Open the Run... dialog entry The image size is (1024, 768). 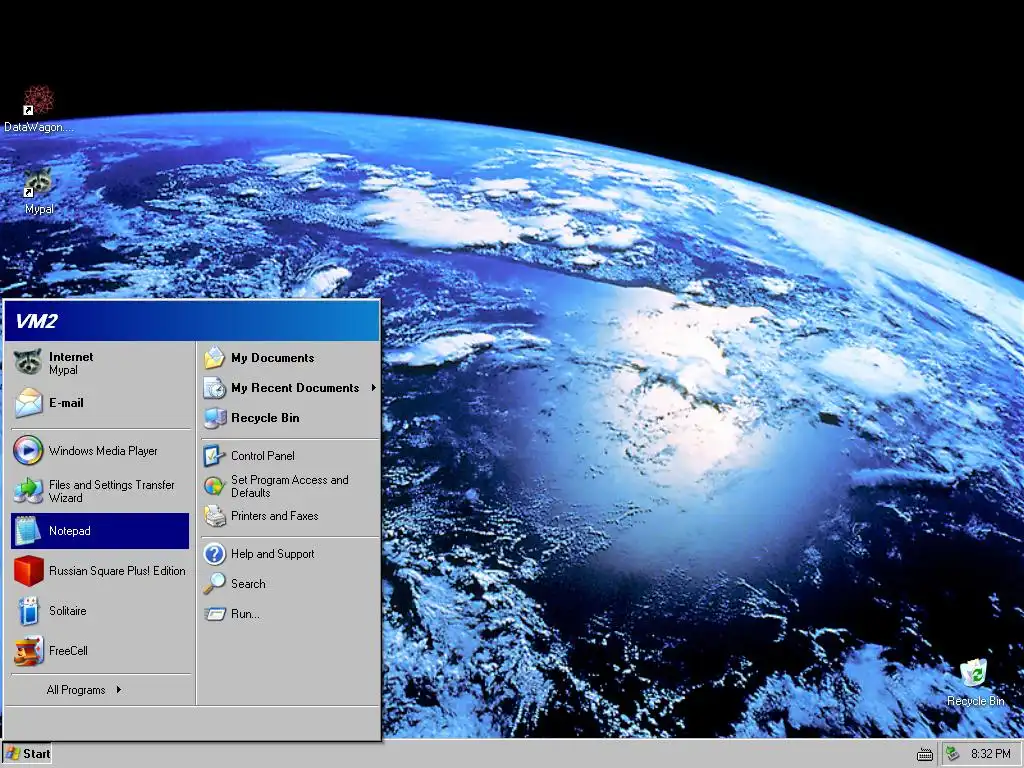pyautogui.click(x=290, y=614)
